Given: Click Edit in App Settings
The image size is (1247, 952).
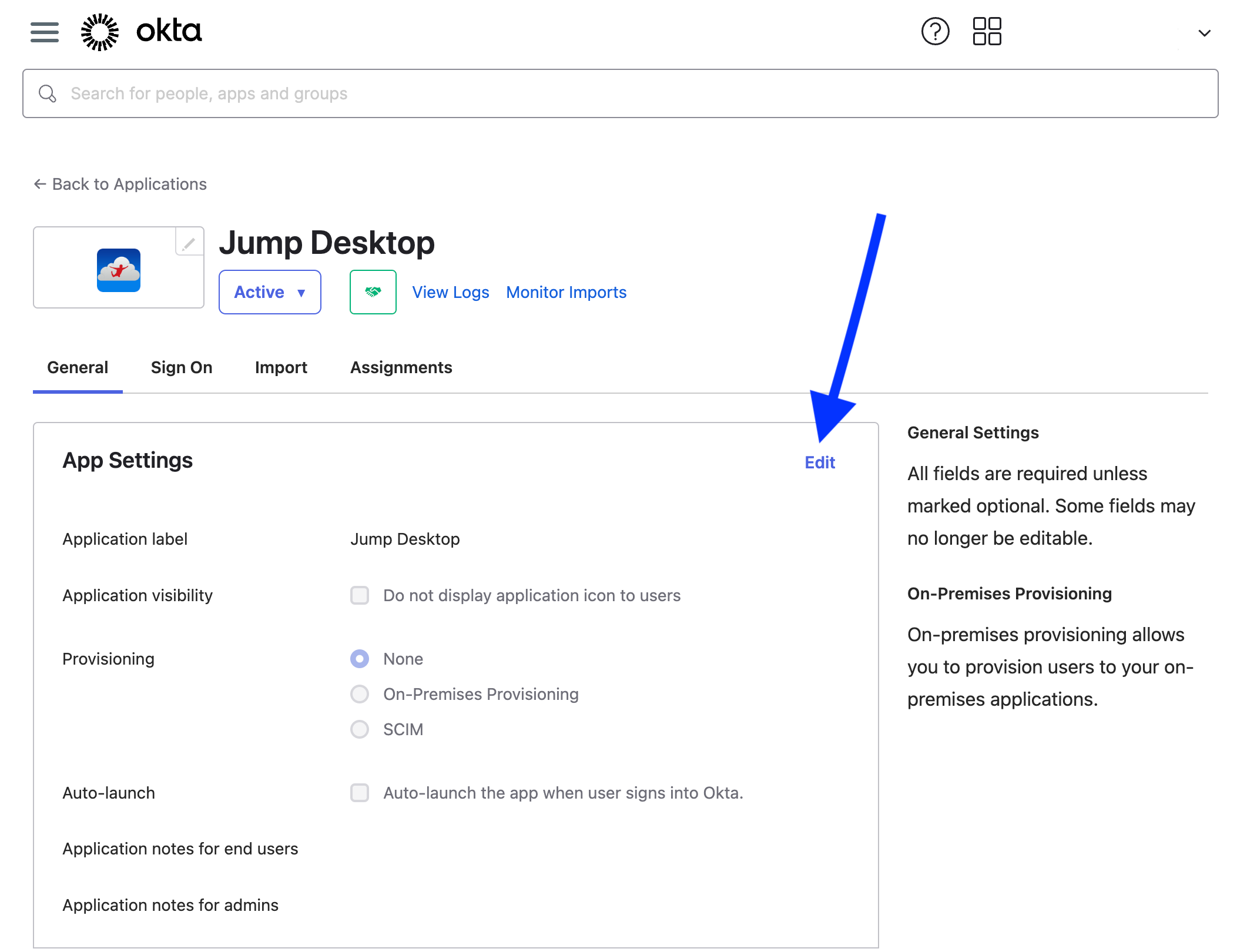Looking at the screenshot, I should [820, 462].
